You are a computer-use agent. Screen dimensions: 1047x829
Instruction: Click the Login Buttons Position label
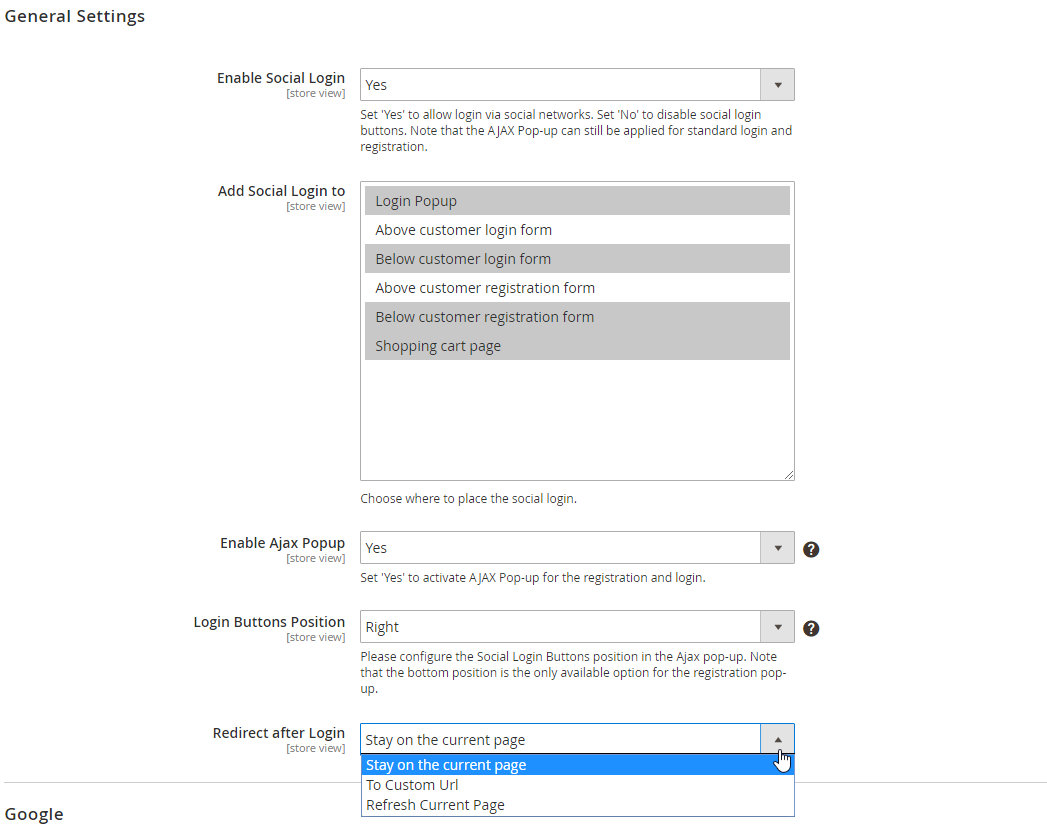[269, 622]
